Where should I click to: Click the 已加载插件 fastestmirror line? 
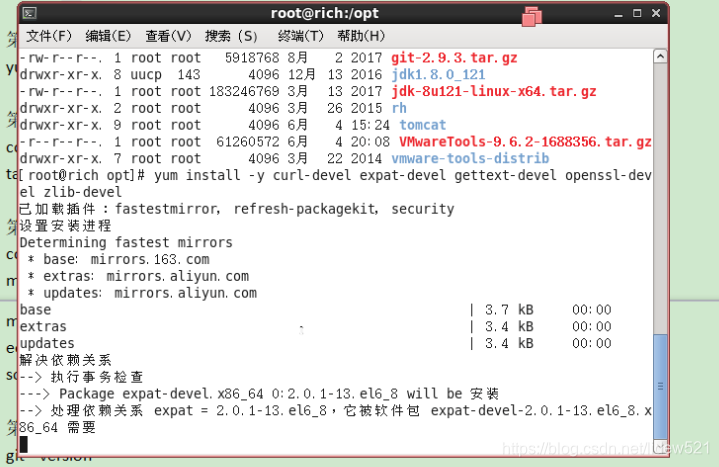tap(237, 209)
